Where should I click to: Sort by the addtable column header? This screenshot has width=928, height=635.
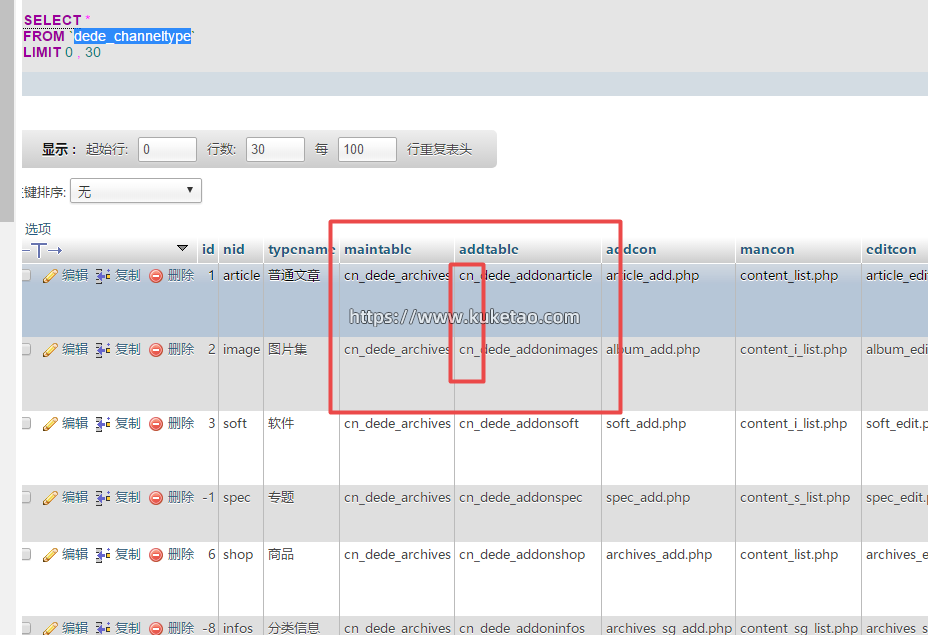tap(489, 249)
